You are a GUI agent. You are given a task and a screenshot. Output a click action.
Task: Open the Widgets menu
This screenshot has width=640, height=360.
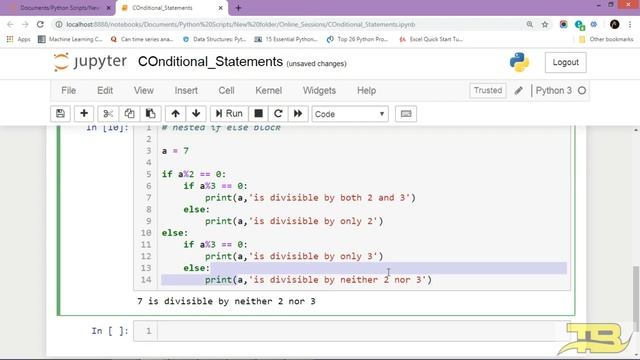tap(319, 91)
